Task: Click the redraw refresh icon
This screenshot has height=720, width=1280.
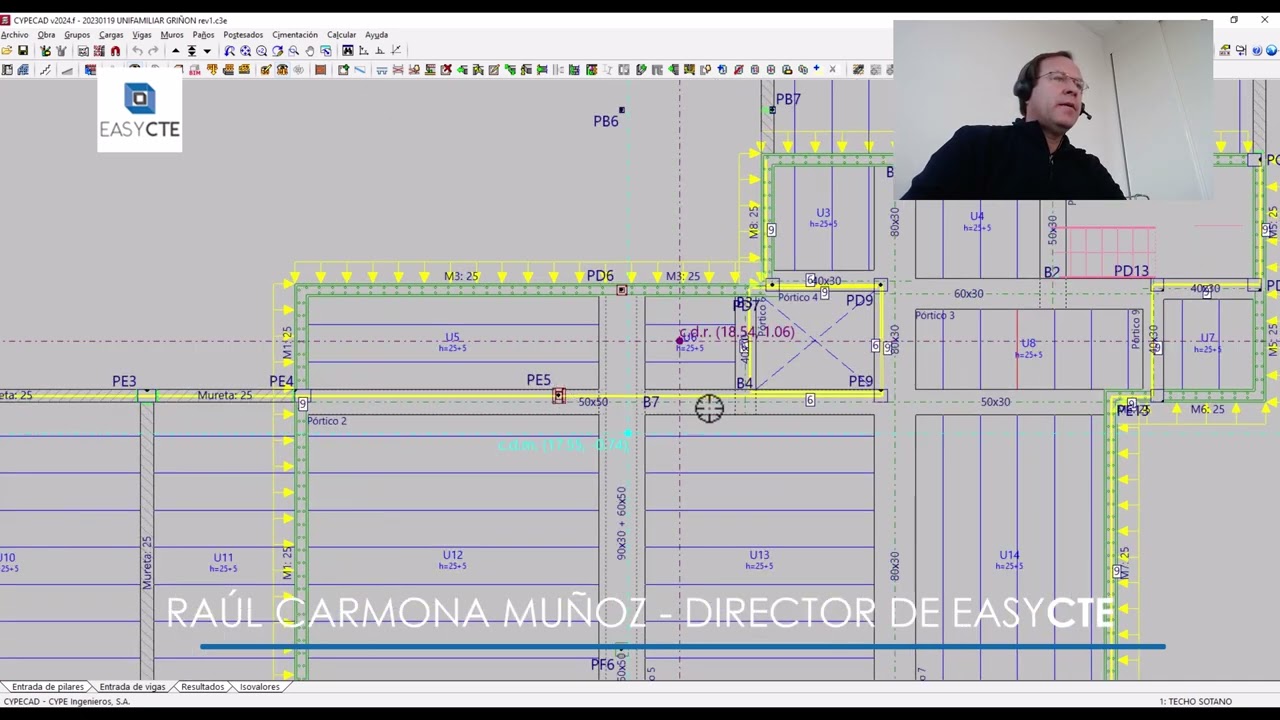Action: [277, 51]
